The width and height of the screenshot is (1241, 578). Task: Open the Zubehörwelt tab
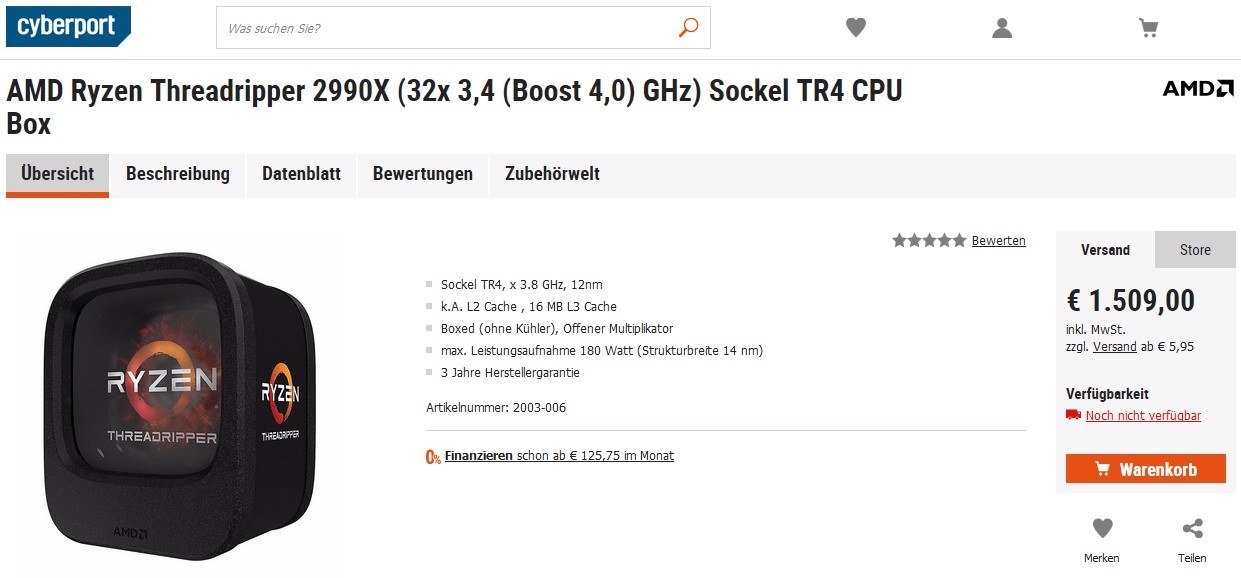click(552, 174)
